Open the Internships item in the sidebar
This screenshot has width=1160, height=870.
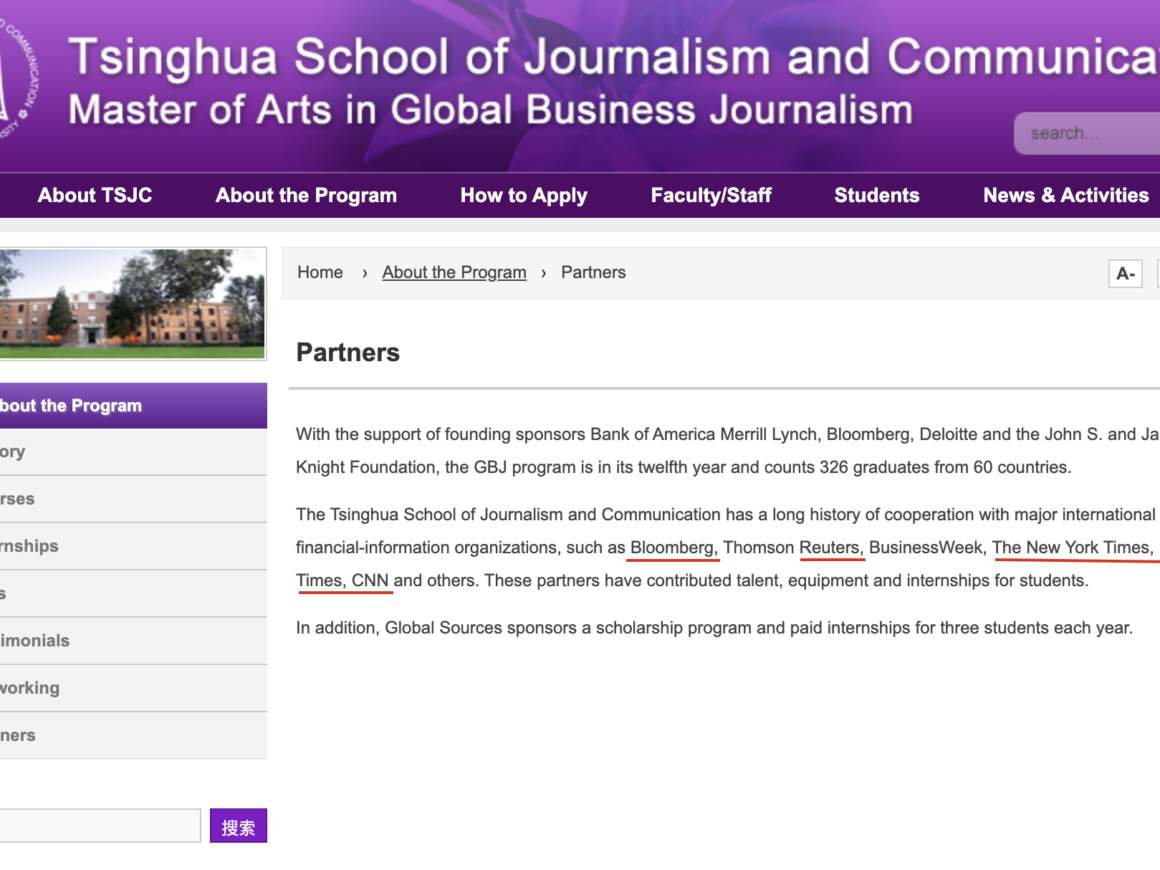click(30, 546)
